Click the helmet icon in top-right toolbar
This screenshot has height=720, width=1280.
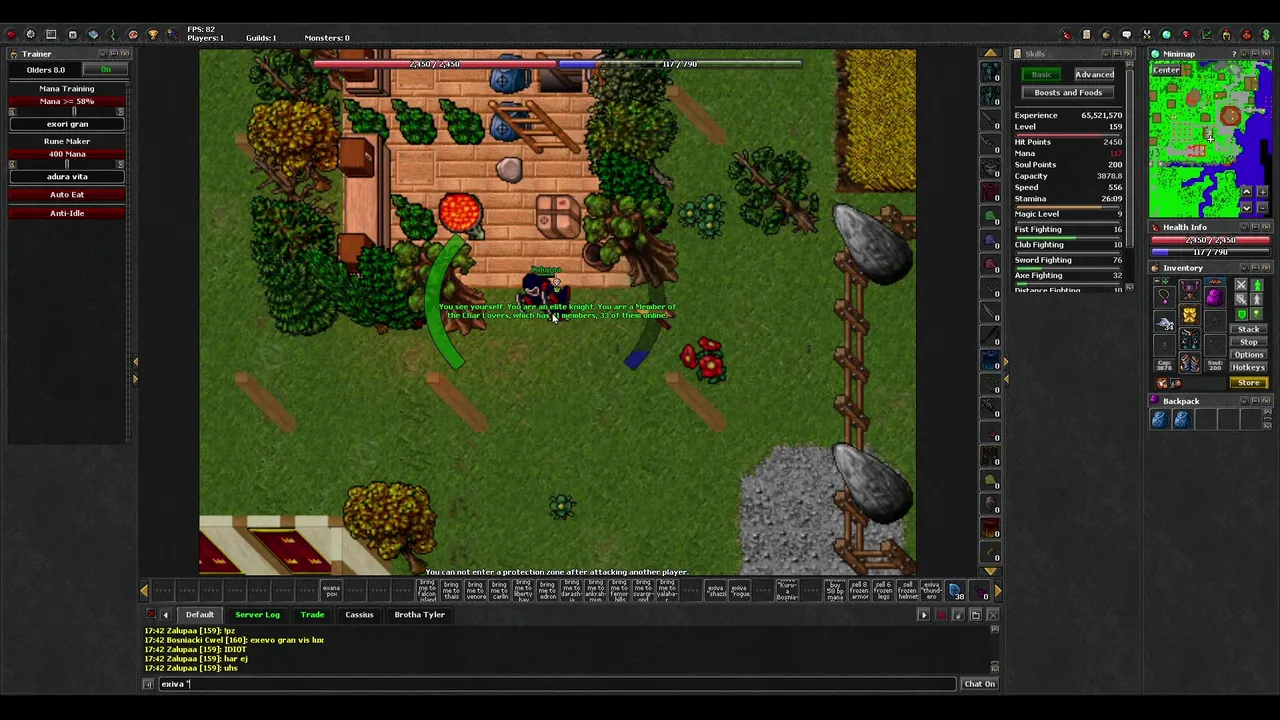(1227, 34)
